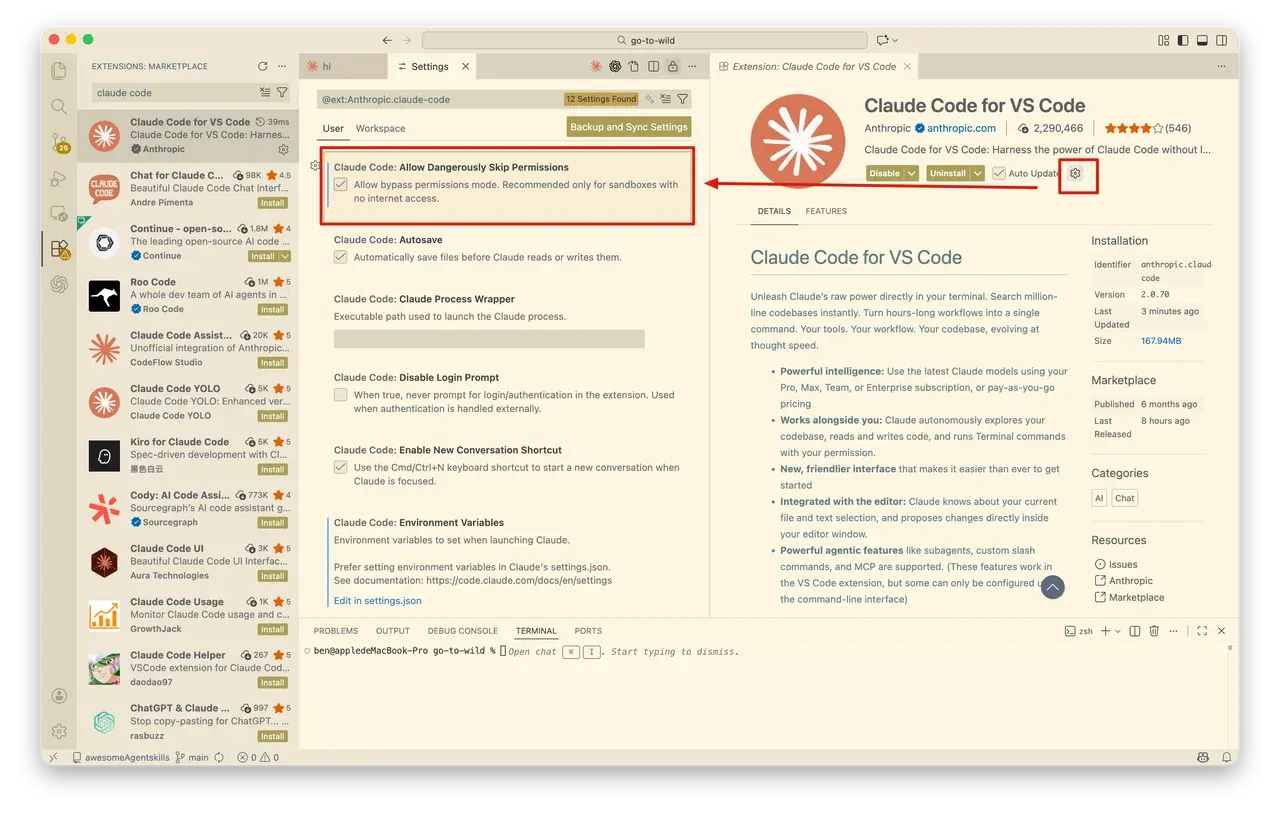Open the Disable button dropdown arrow
The height and width of the screenshot is (821, 1280).
[x=912, y=173]
